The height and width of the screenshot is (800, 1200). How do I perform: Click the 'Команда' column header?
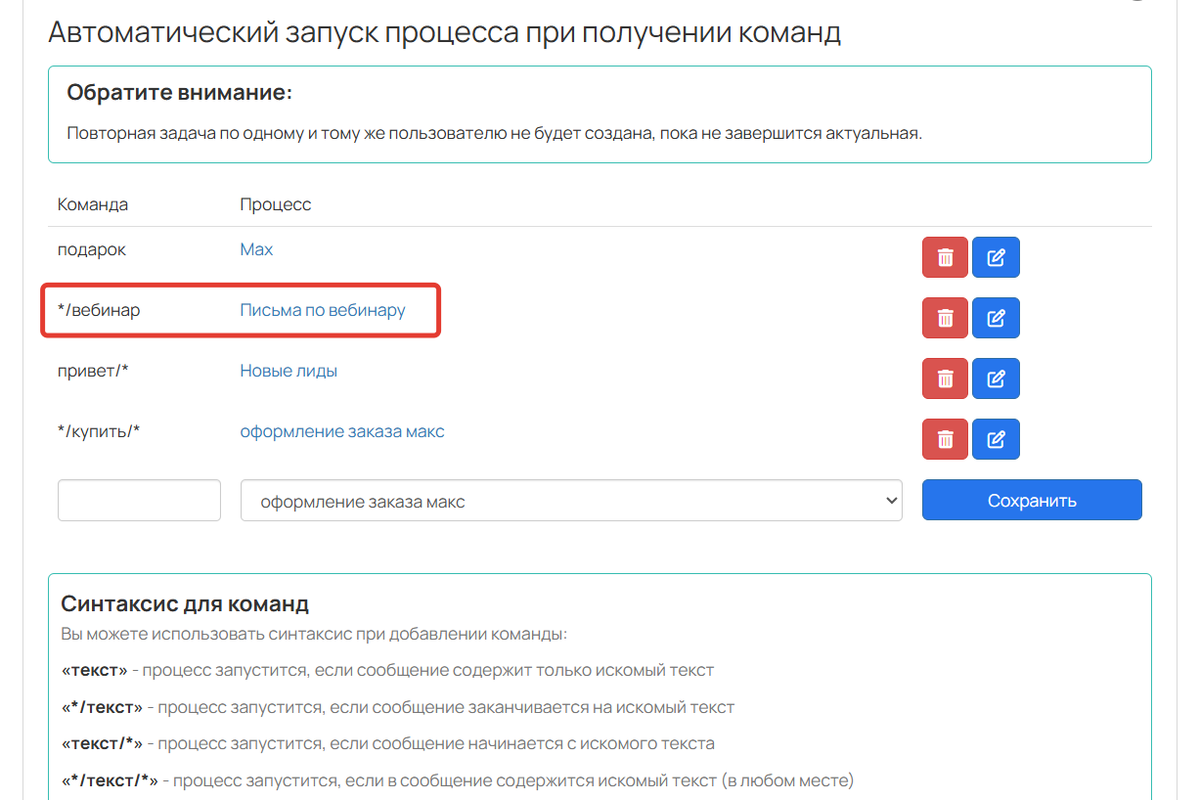93,204
